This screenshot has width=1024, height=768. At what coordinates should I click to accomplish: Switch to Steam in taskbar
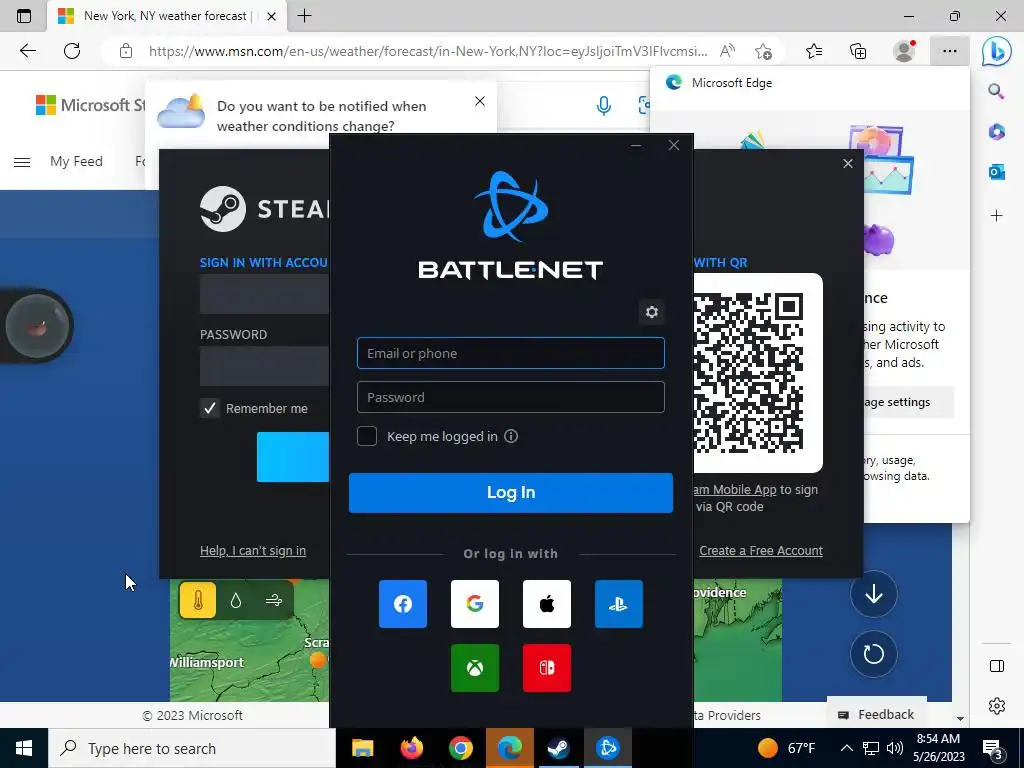coord(558,748)
